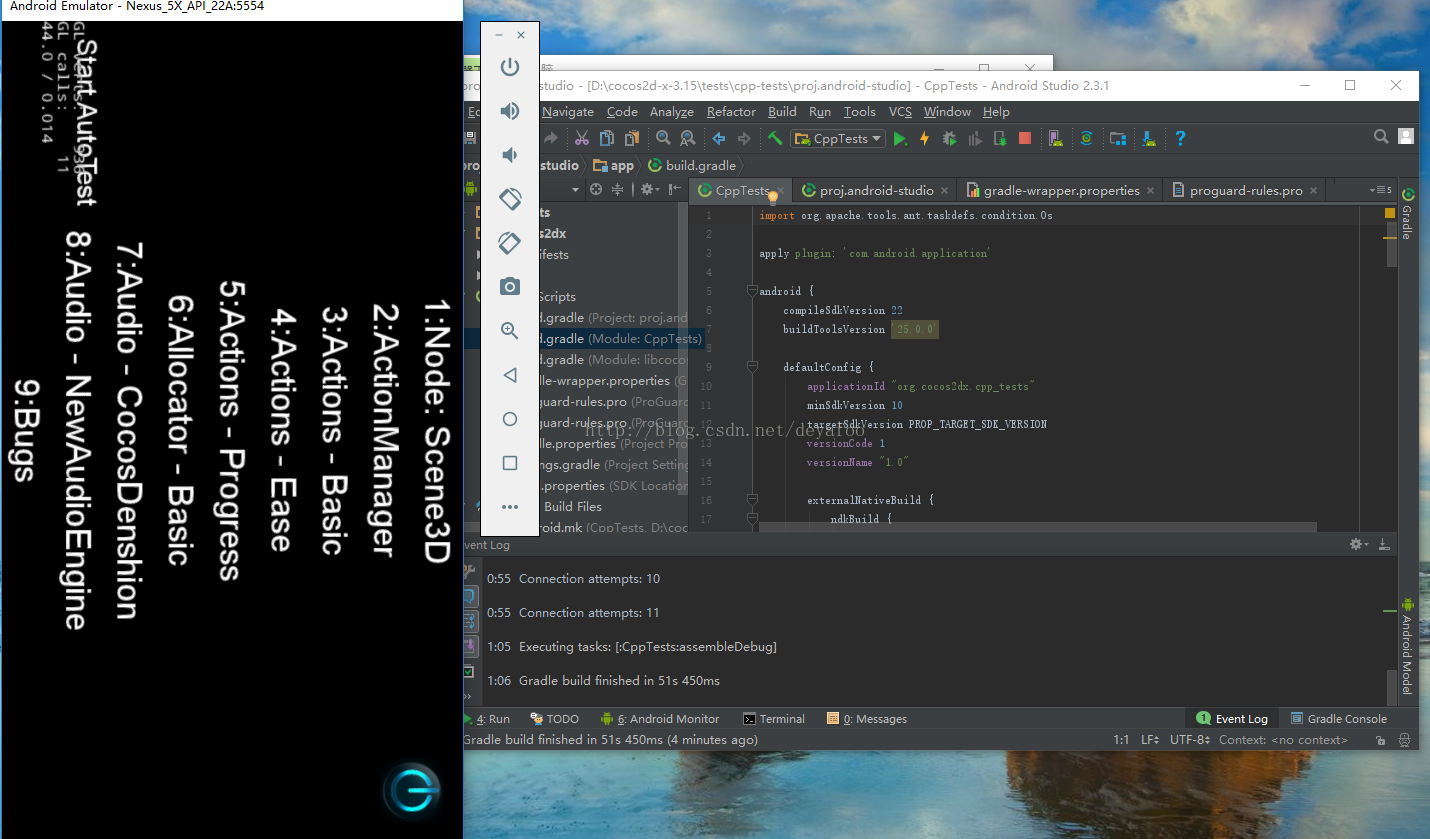Open the TODO tool window
1430x839 pixels.
(x=554, y=719)
